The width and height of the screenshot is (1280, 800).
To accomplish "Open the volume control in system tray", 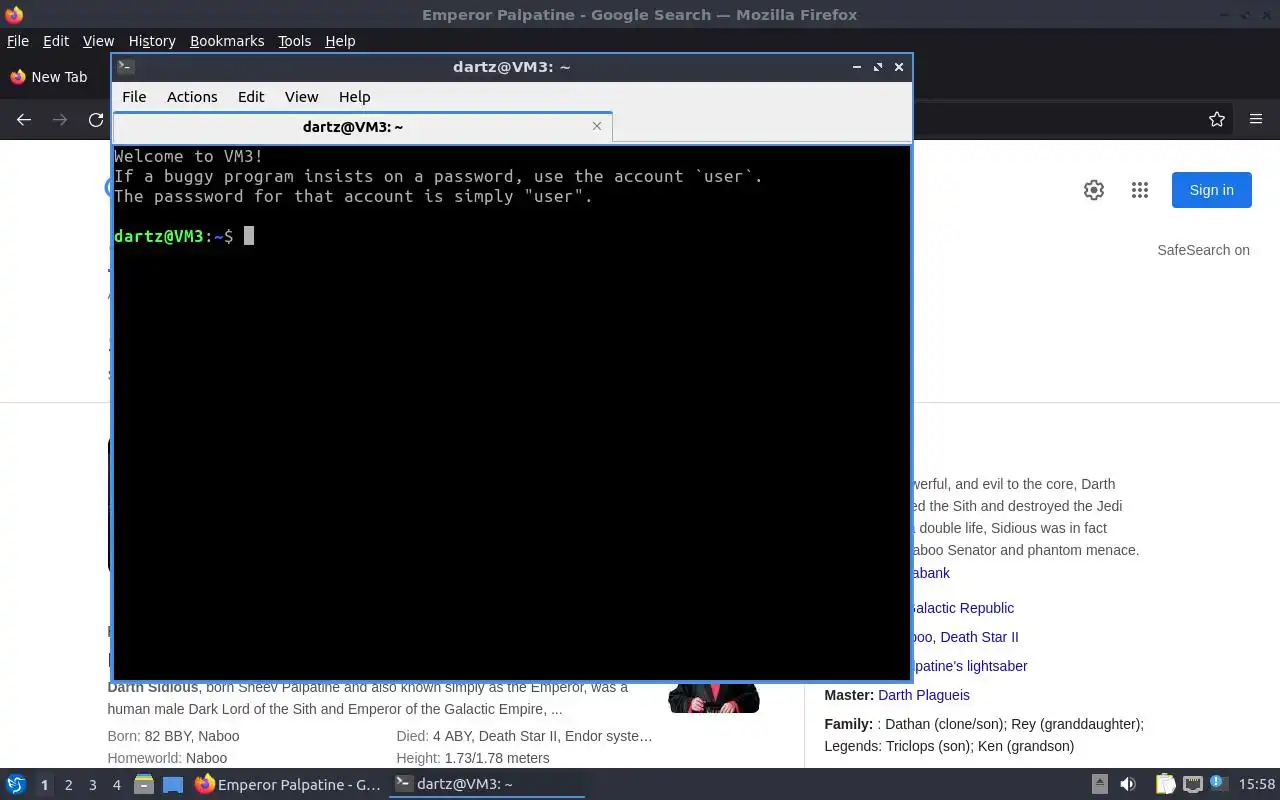I will coord(1128,785).
